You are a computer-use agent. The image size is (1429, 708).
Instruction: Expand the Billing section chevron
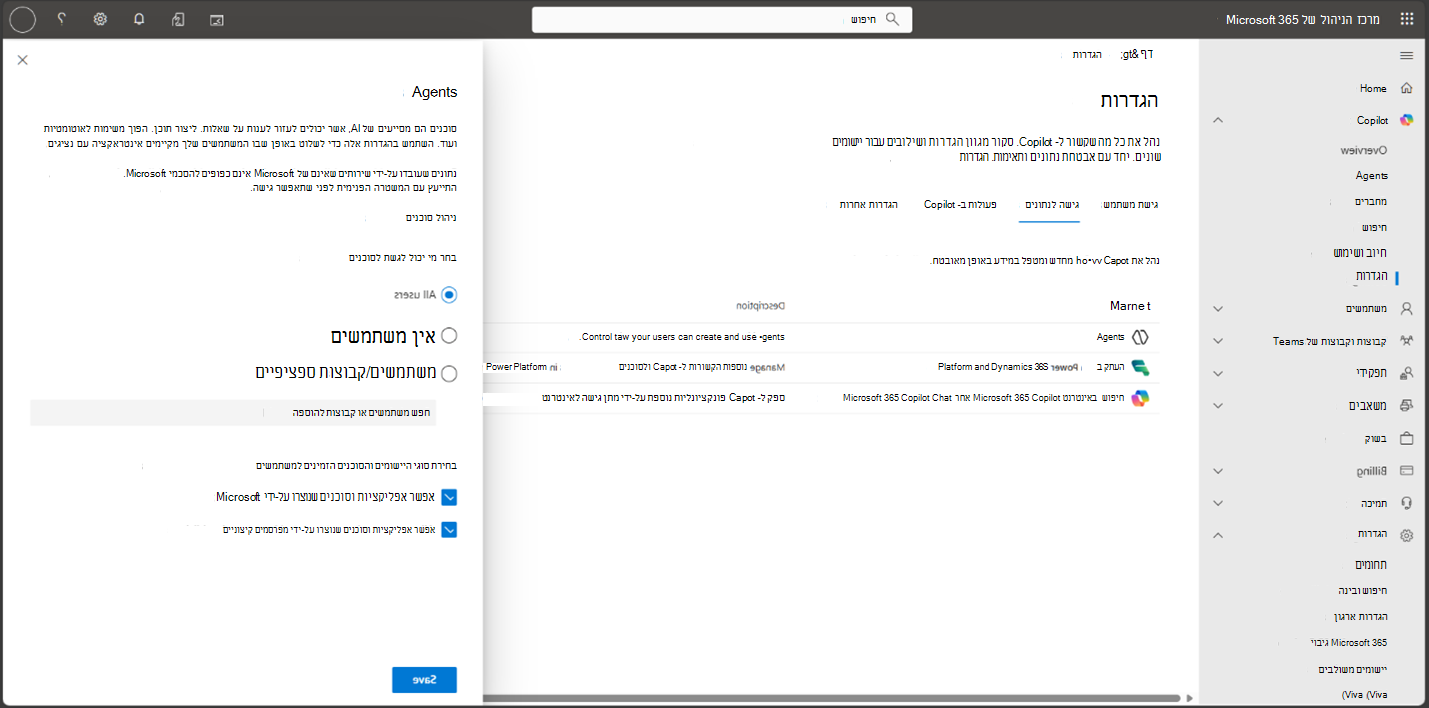point(1218,470)
